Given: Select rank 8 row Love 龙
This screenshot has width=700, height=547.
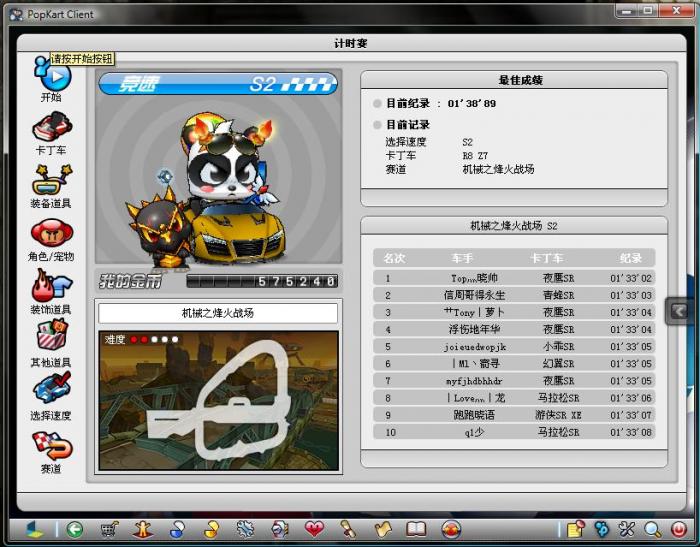Looking at the screenshot, I should [514, 398].
